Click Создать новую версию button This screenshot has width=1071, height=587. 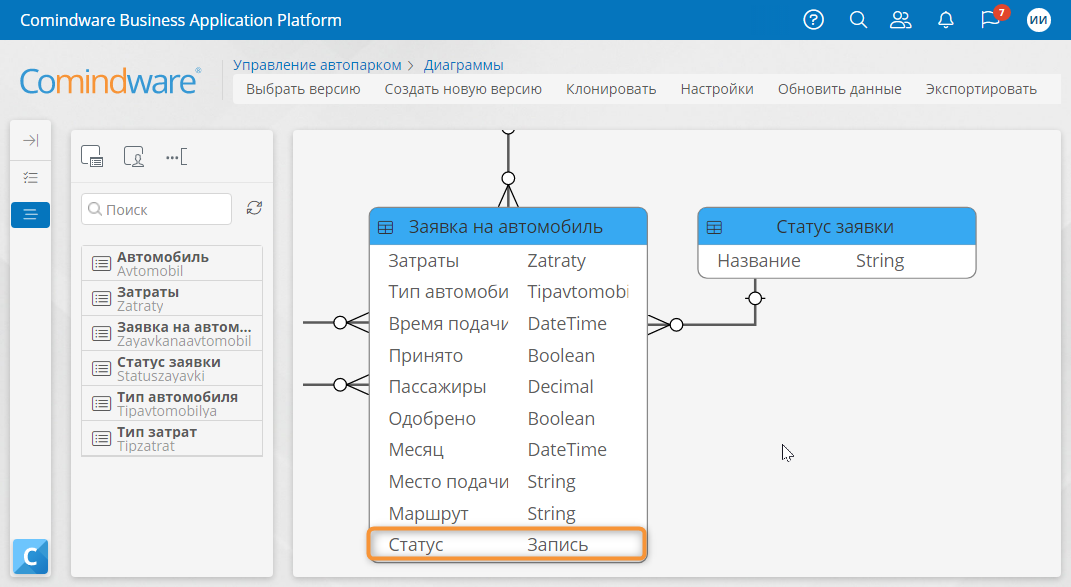(x=463, y=89)
